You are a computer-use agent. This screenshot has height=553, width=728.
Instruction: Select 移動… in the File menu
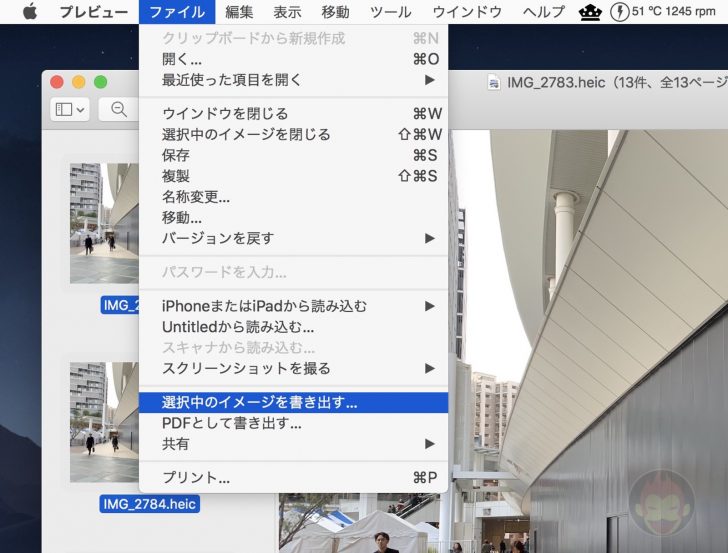[293, 217]
